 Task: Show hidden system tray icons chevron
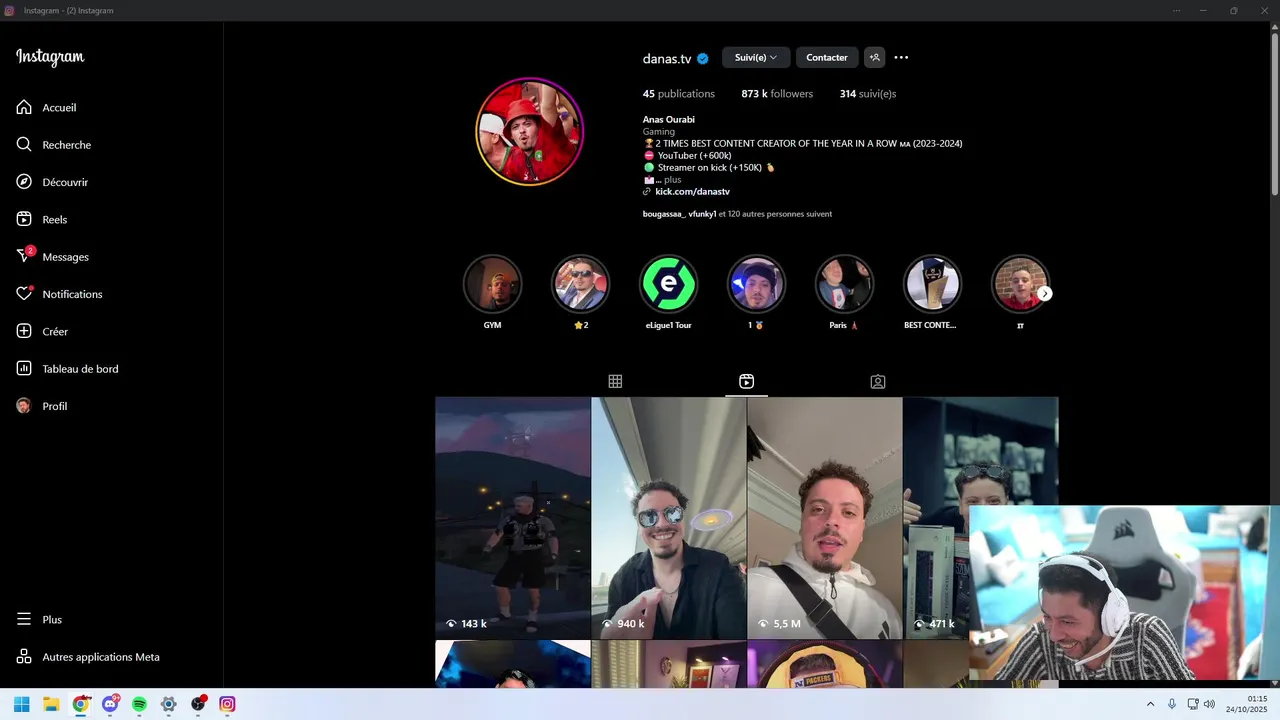[1150, 704]
